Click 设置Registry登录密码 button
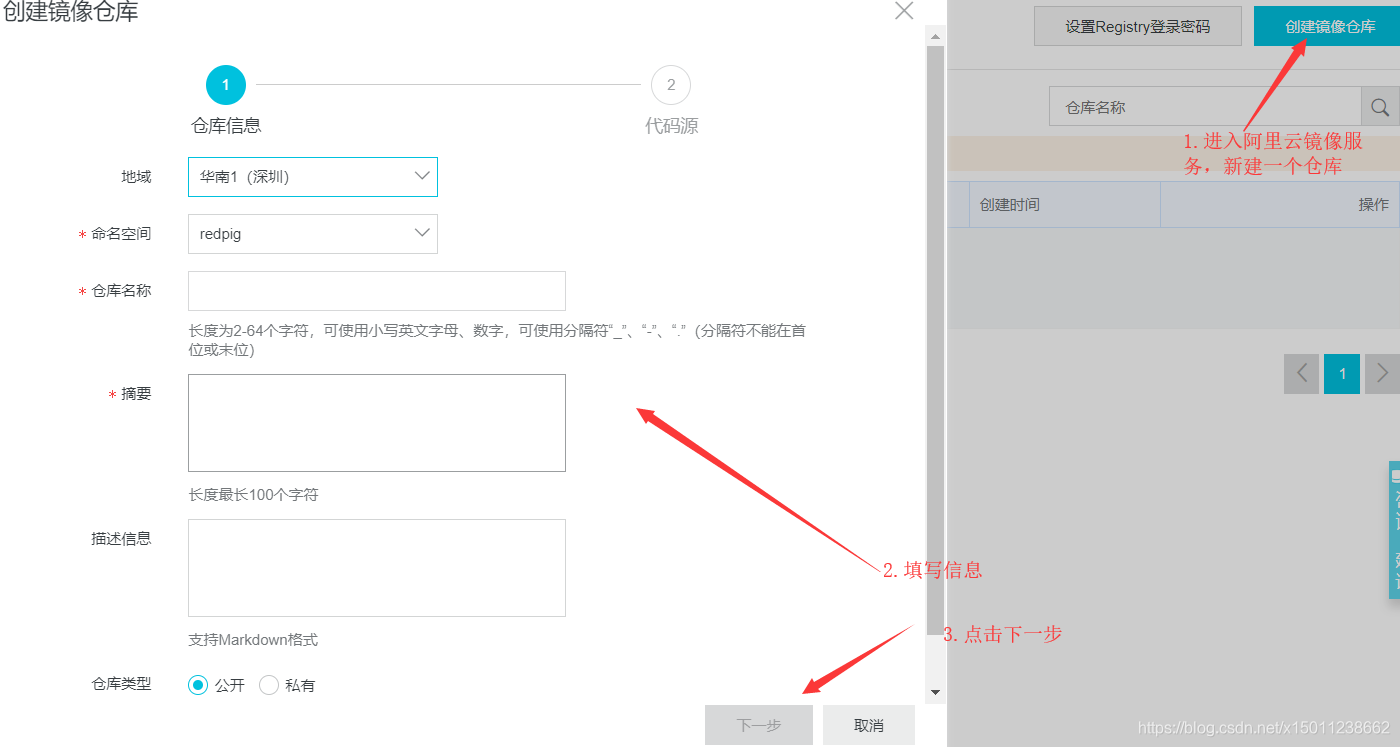This screenshot has width=1400, height=747. [x=1138, y=26]
